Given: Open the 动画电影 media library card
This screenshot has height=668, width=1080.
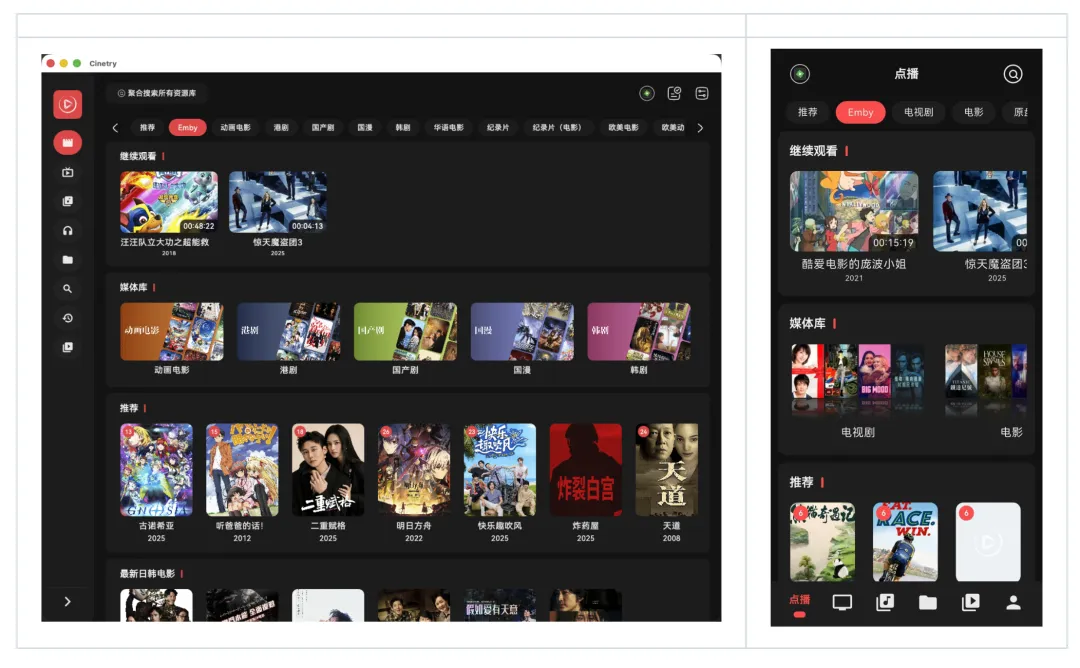Looking at the screenshot, I should (172, 332).
